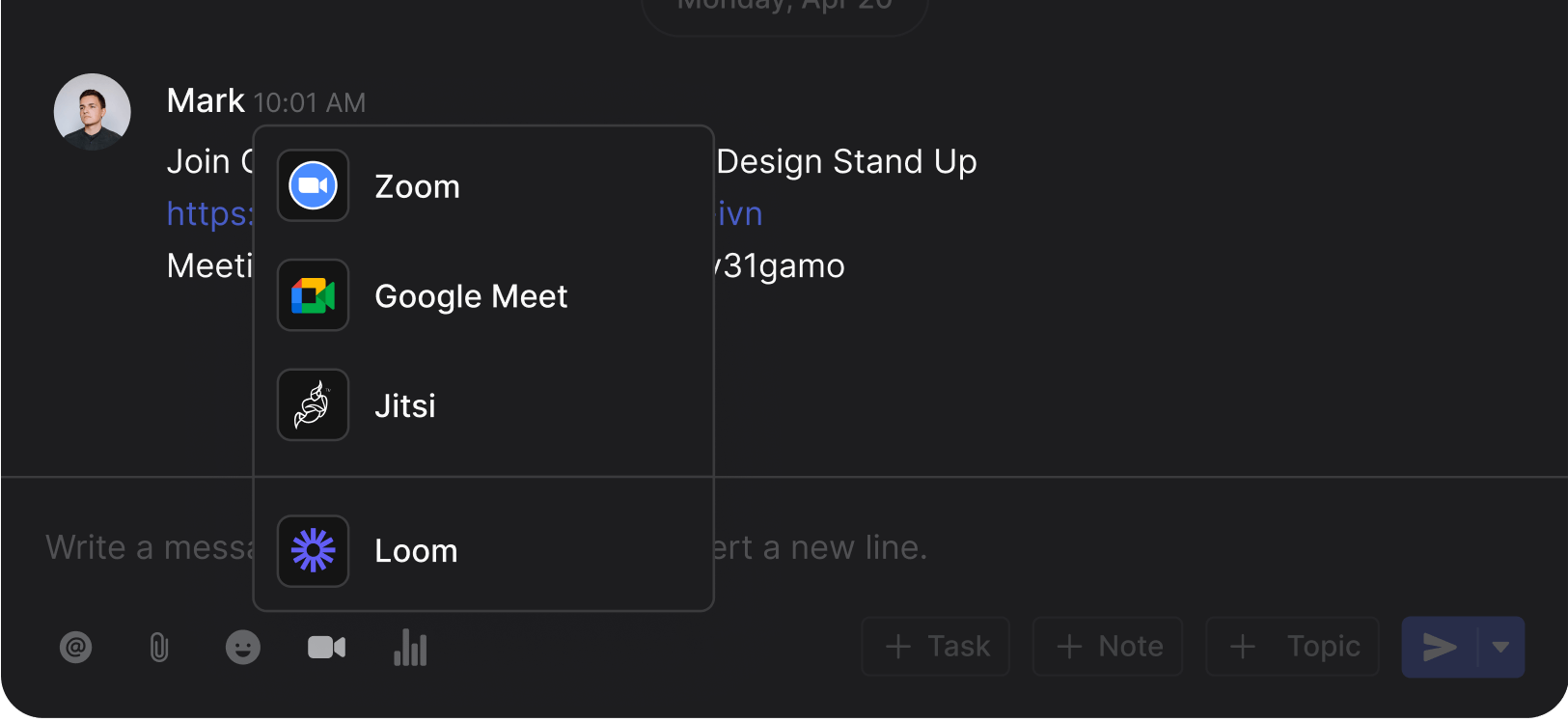Click the Google Meet icon

[313, 295]
